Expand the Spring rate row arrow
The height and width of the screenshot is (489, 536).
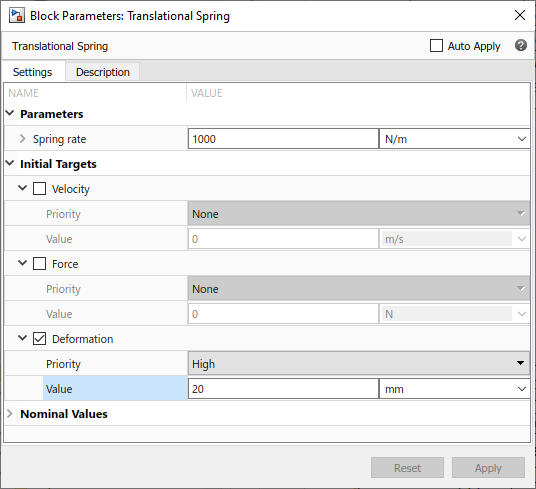pyautogui.click(x=23, y=138)
